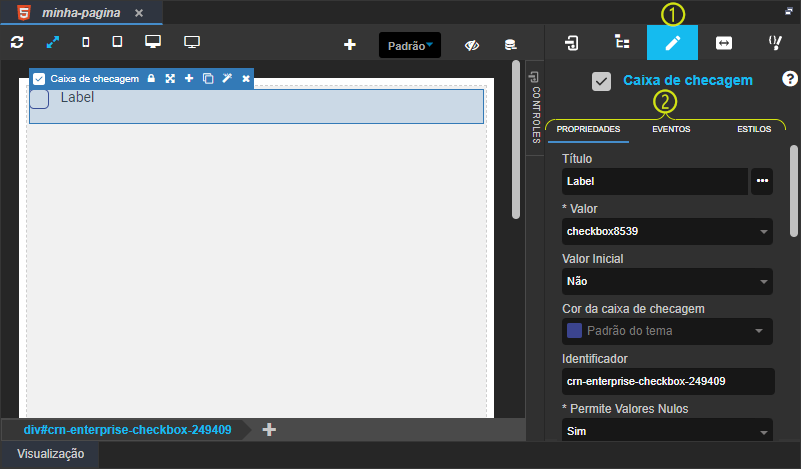Select the pencil edit panel tab
This screenshot has width=801, height=469.
(672, 42)
